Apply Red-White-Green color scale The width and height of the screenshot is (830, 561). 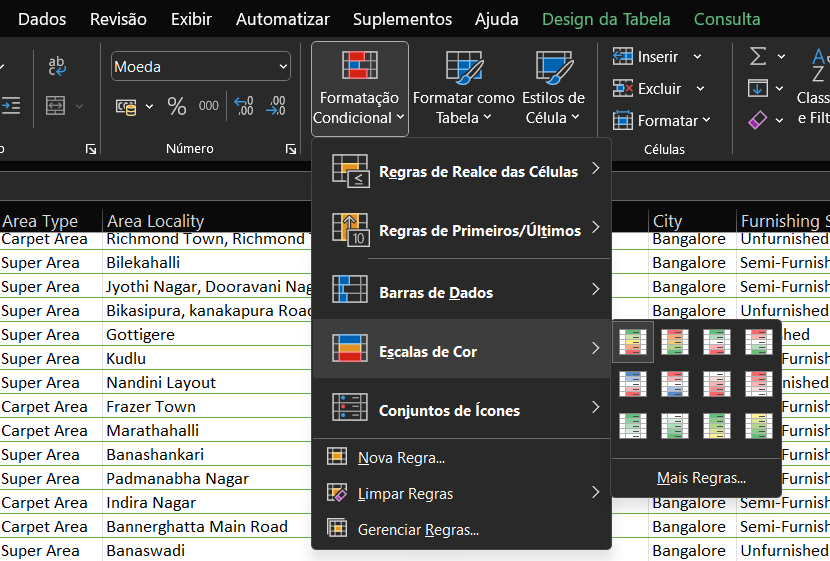pos(759,342)
